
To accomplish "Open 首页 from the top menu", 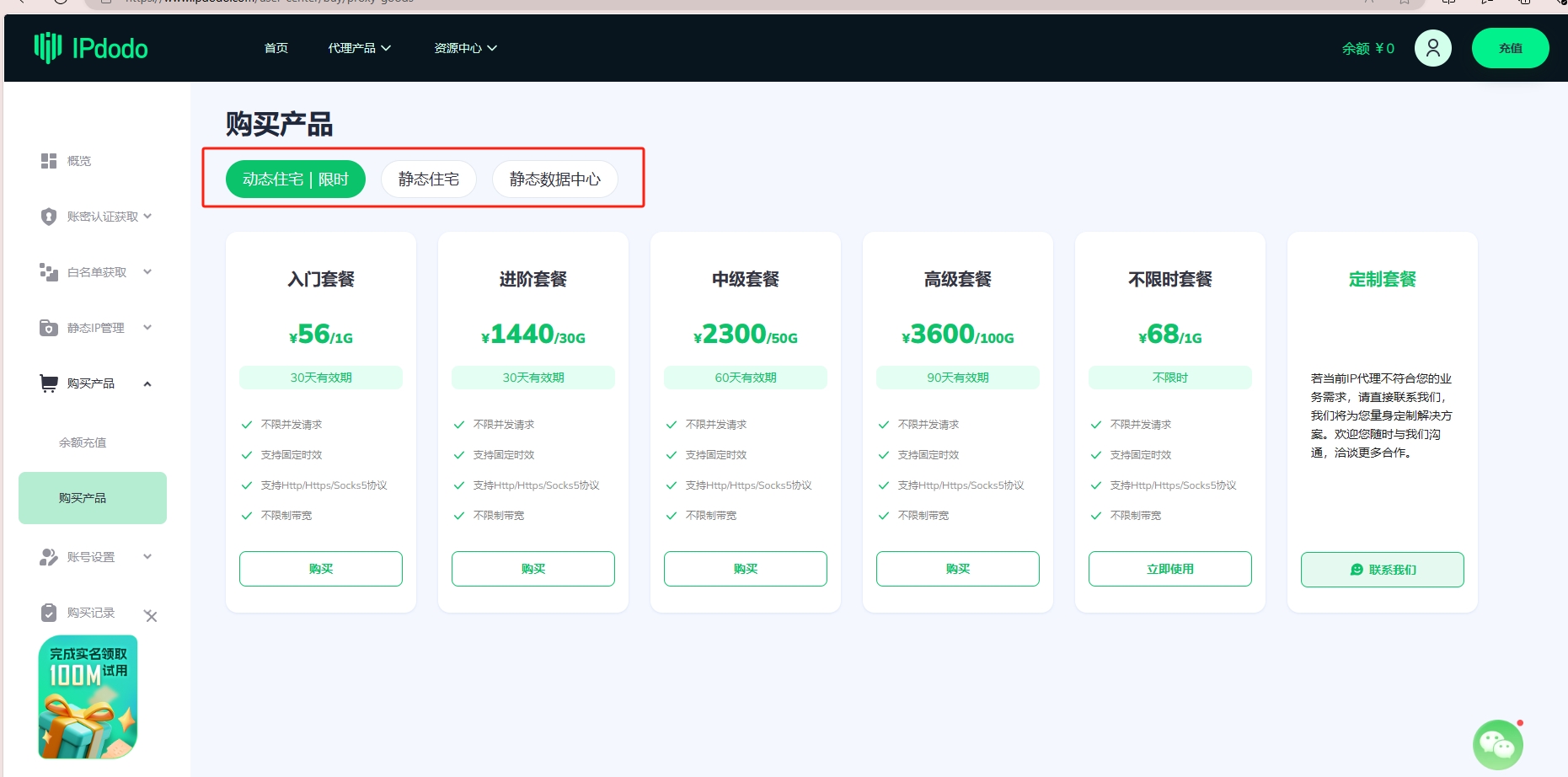I will (x=276, y=48).
